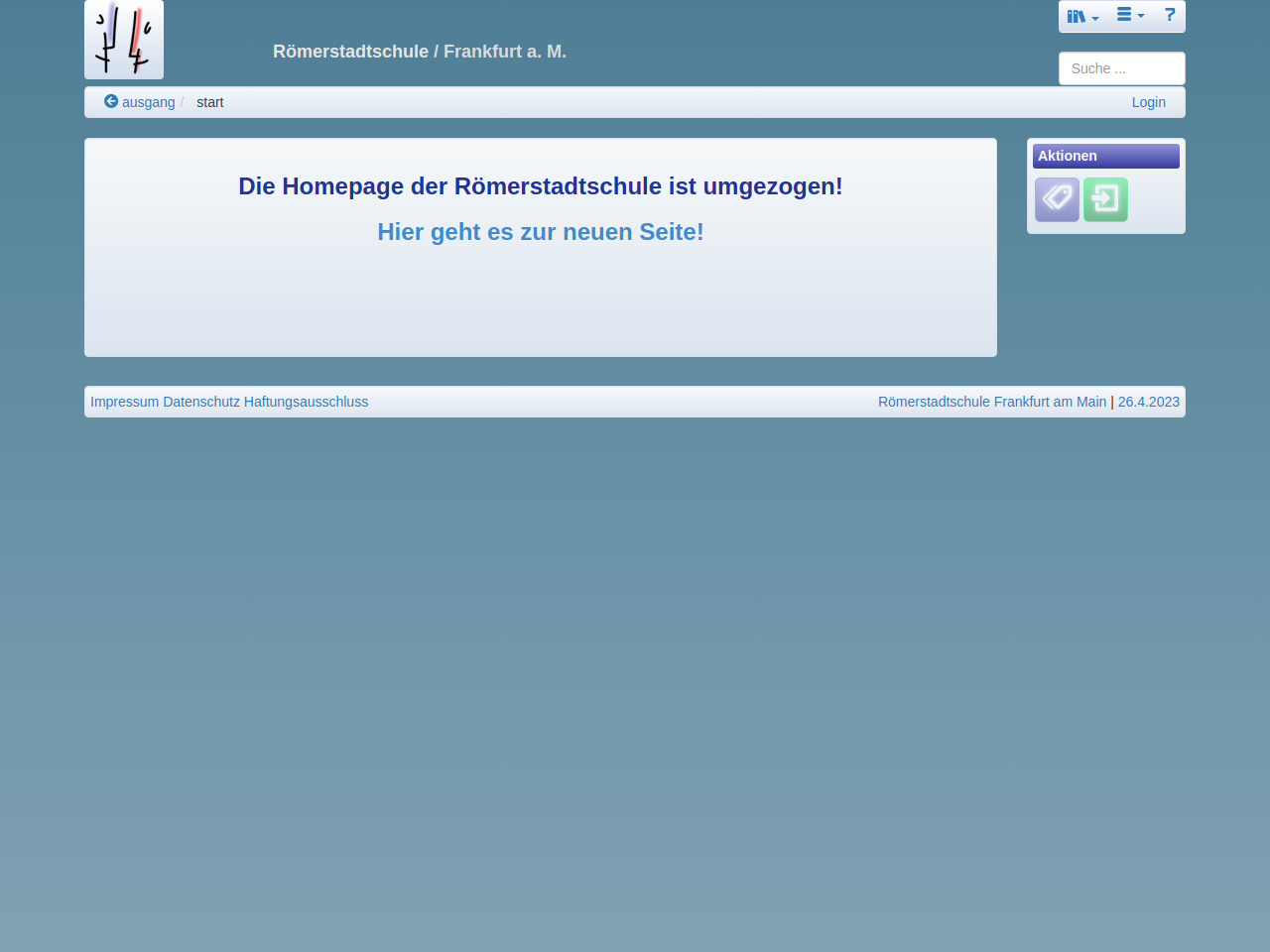
Task: Click 'Römerstadtschule Frankfurt am Main' footer link
Action: point(991,402)
